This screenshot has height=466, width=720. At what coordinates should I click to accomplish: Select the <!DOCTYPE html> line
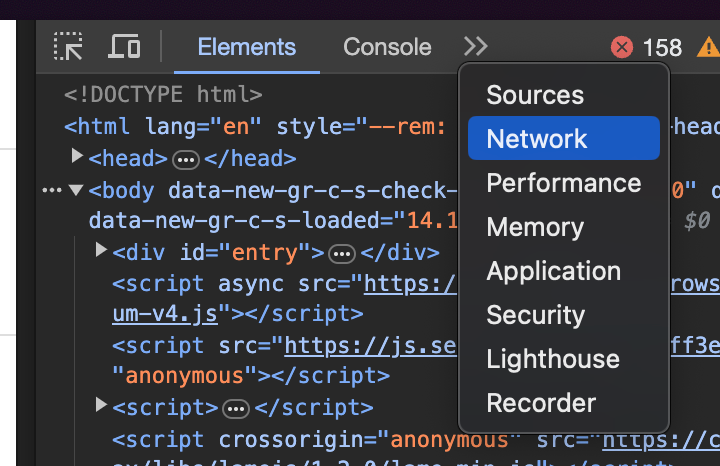[x=163, y=95]
